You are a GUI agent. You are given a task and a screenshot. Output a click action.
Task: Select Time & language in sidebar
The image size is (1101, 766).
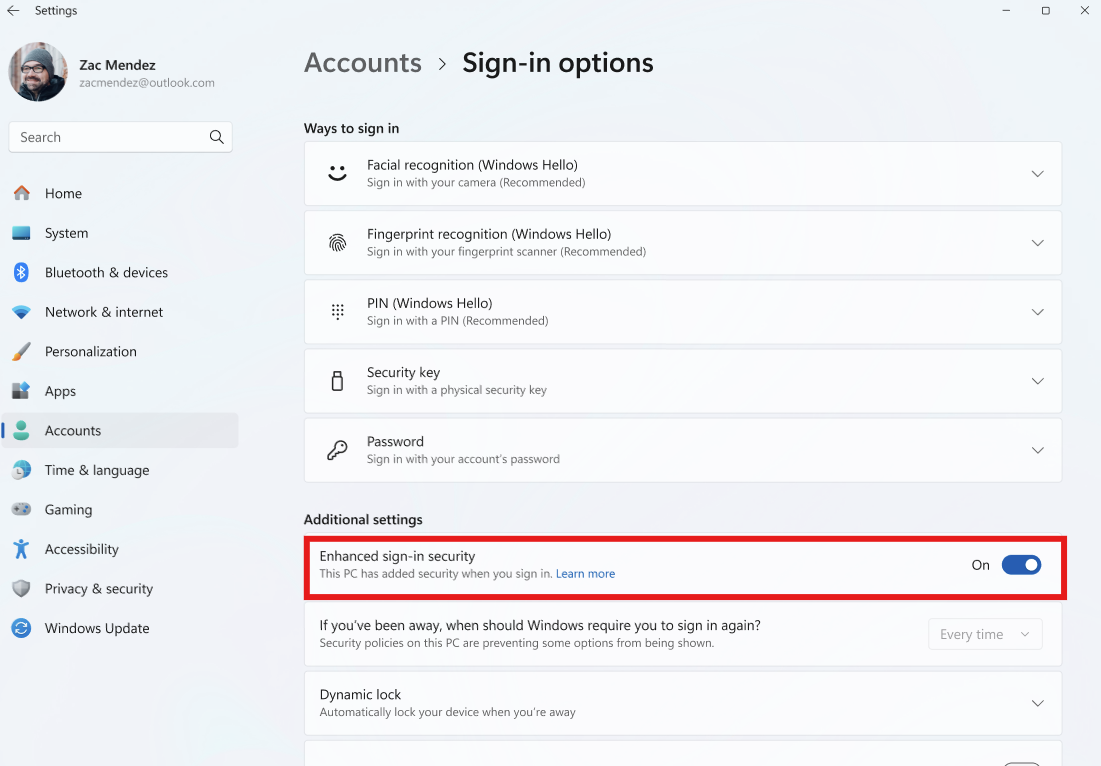click(x=96, y=470)
